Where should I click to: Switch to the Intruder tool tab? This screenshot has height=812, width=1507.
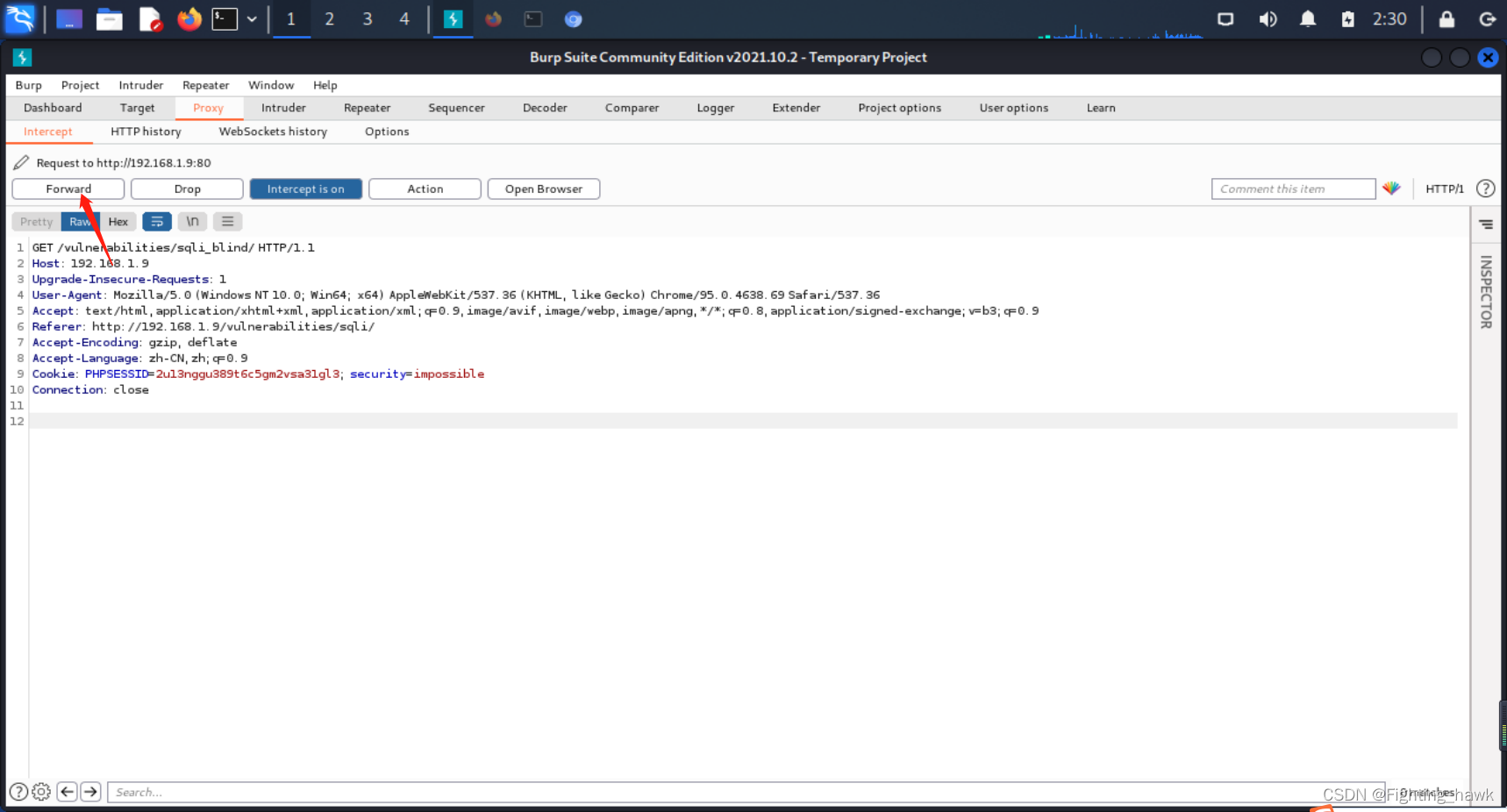click(283, 108)
